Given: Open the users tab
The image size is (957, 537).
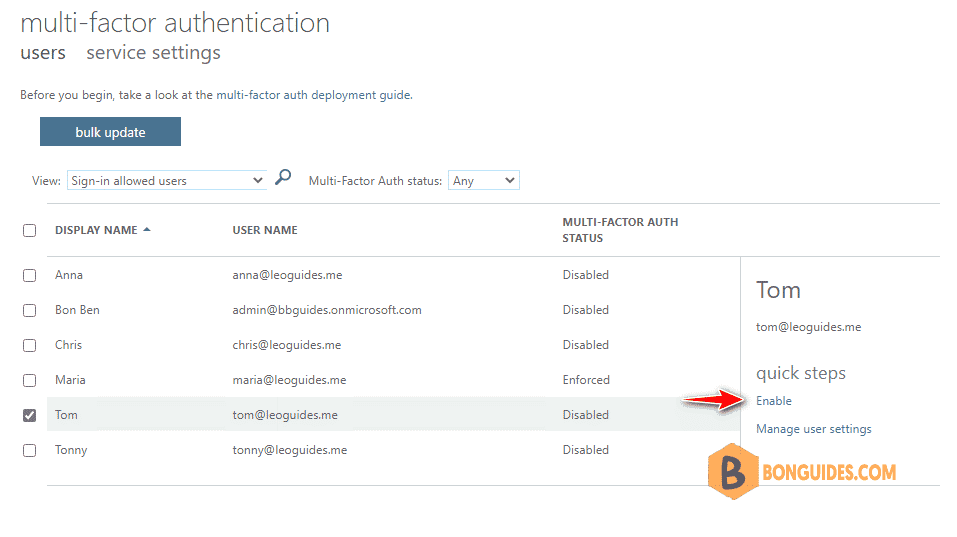Looking at the screenshot, I should click(43, 52).
